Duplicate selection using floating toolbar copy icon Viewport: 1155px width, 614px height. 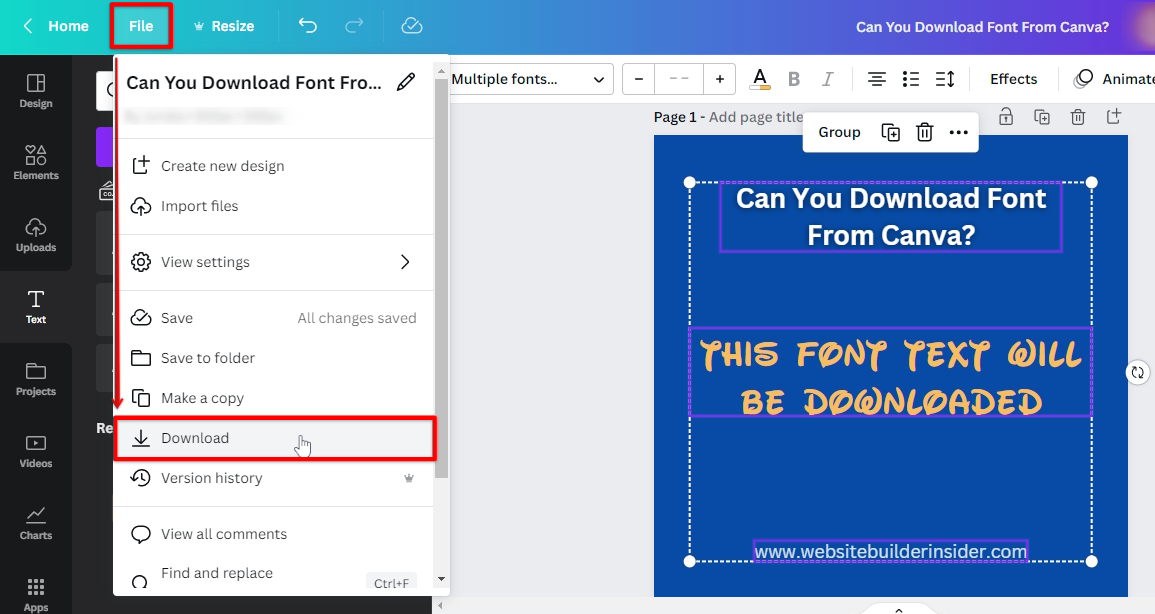pyautogui.click(x=890, y=132)
